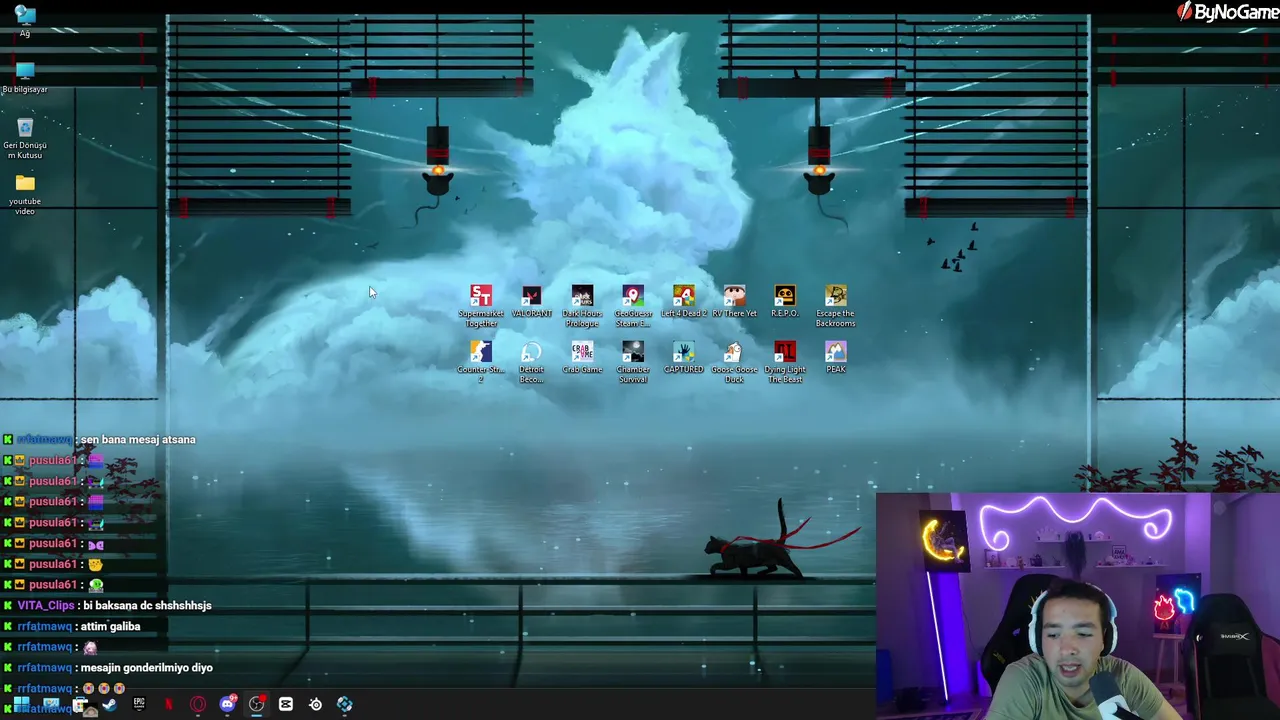Click the blue hexagon taskbar icon
1280x720 pixels.
(x=344, y=704)
